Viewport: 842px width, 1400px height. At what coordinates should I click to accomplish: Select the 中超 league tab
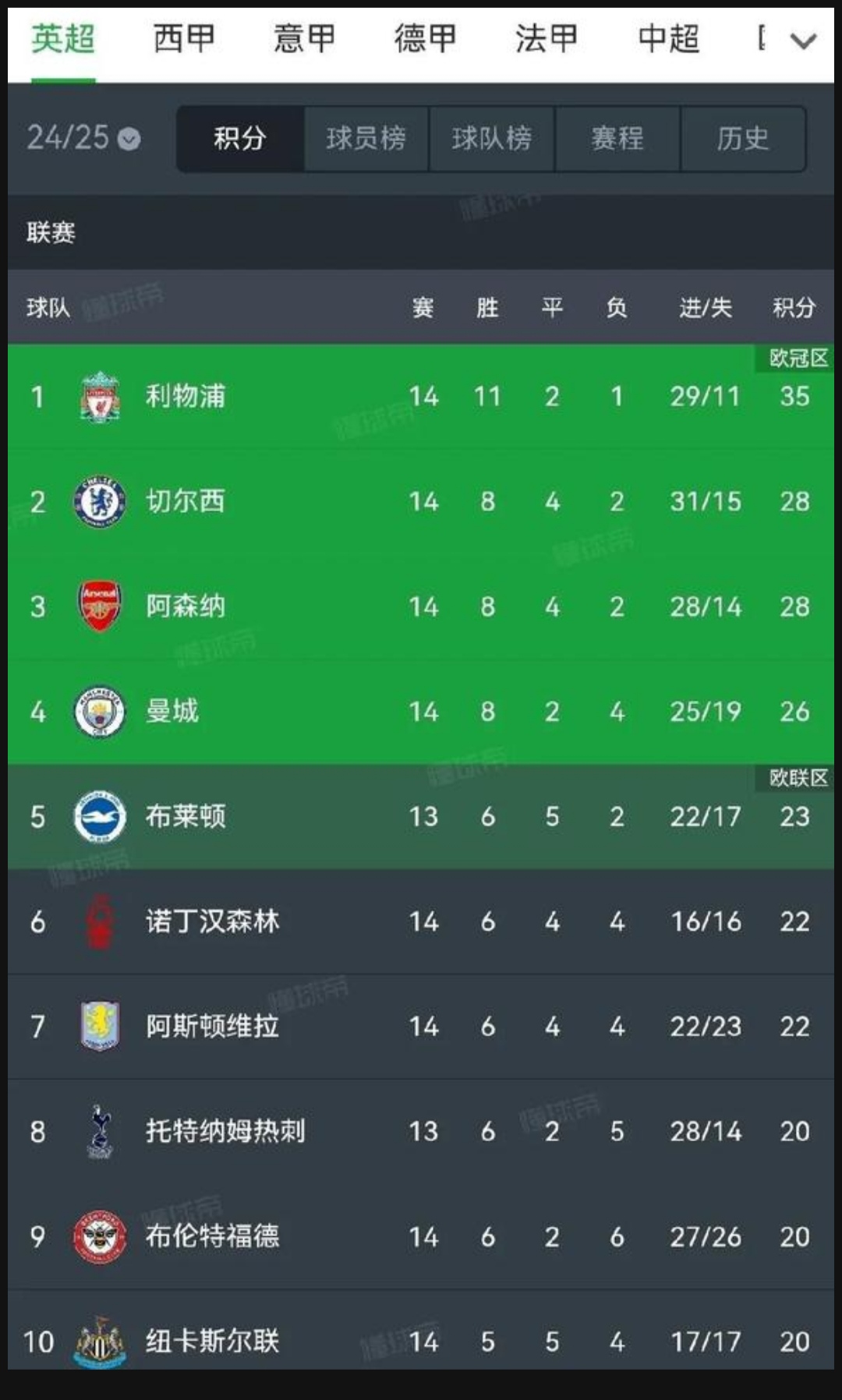(x=667, y=41)
